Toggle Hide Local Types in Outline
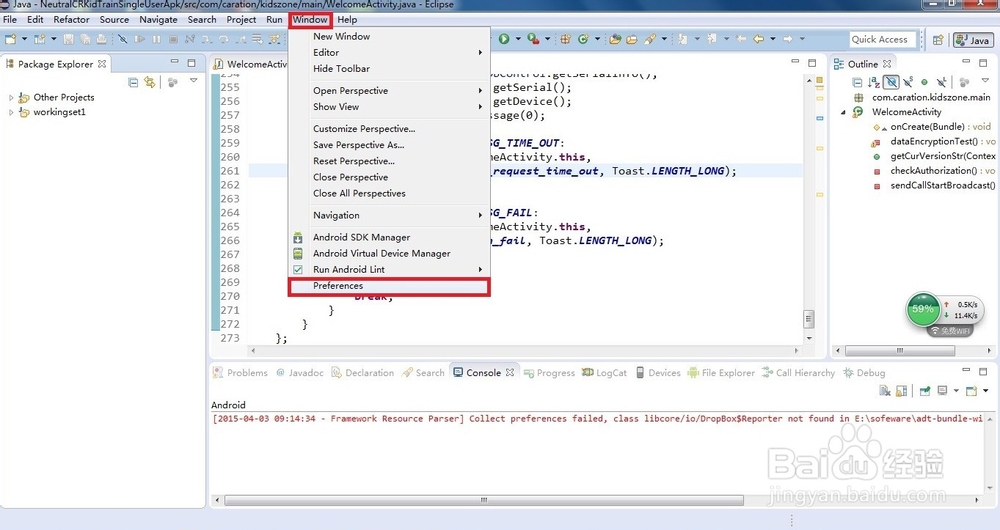1000x530 pixels. (941, 82)
